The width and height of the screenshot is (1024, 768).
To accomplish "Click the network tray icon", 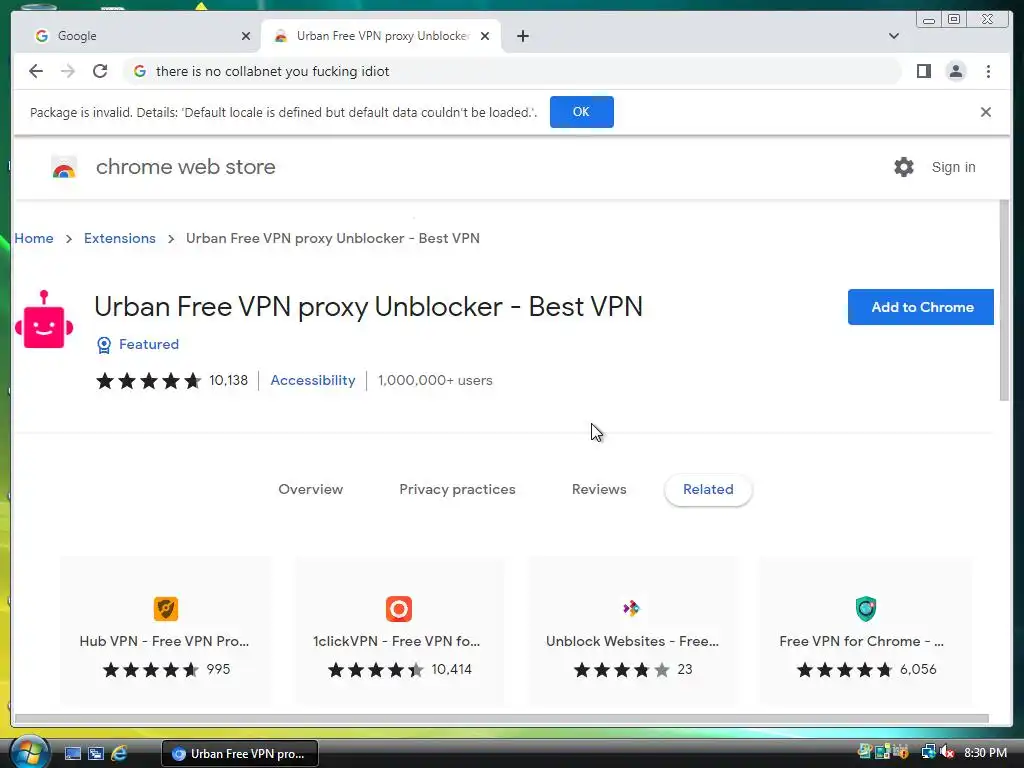I will click(928, 753).
